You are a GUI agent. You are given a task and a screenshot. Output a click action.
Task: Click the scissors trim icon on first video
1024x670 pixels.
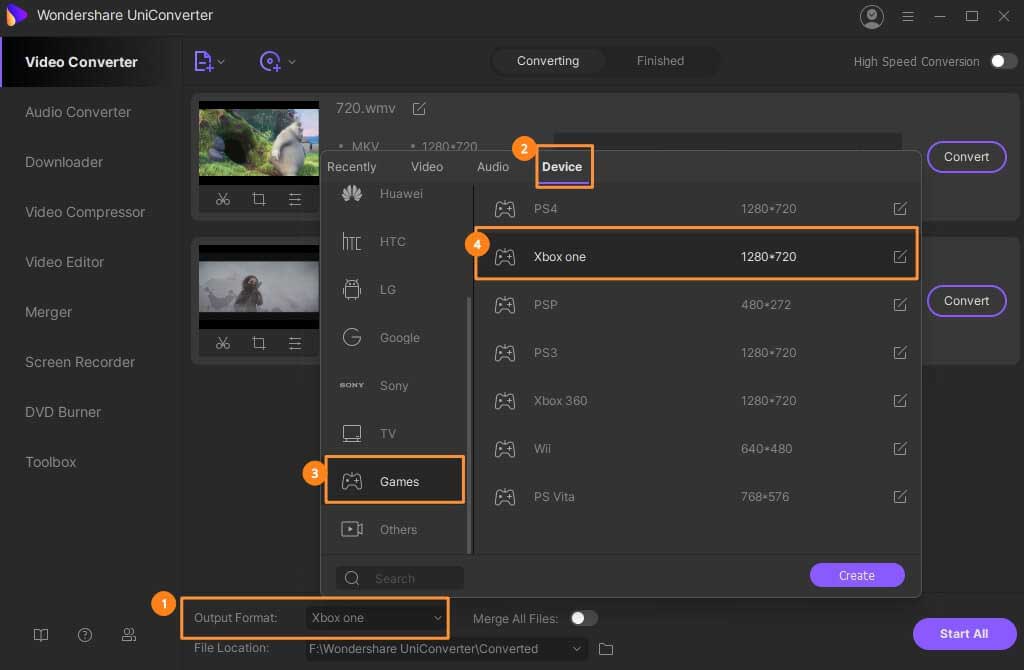coord(223,199)
